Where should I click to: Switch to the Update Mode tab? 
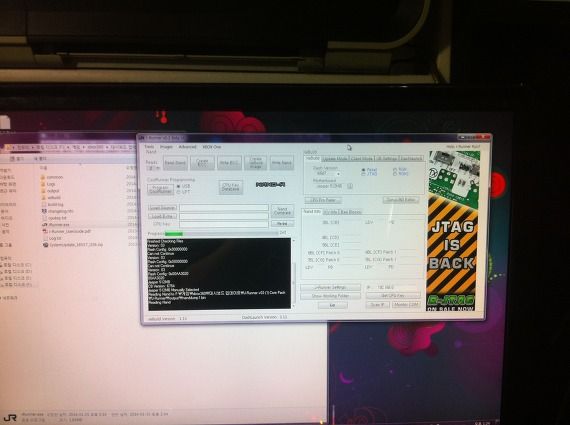[335, 159]
